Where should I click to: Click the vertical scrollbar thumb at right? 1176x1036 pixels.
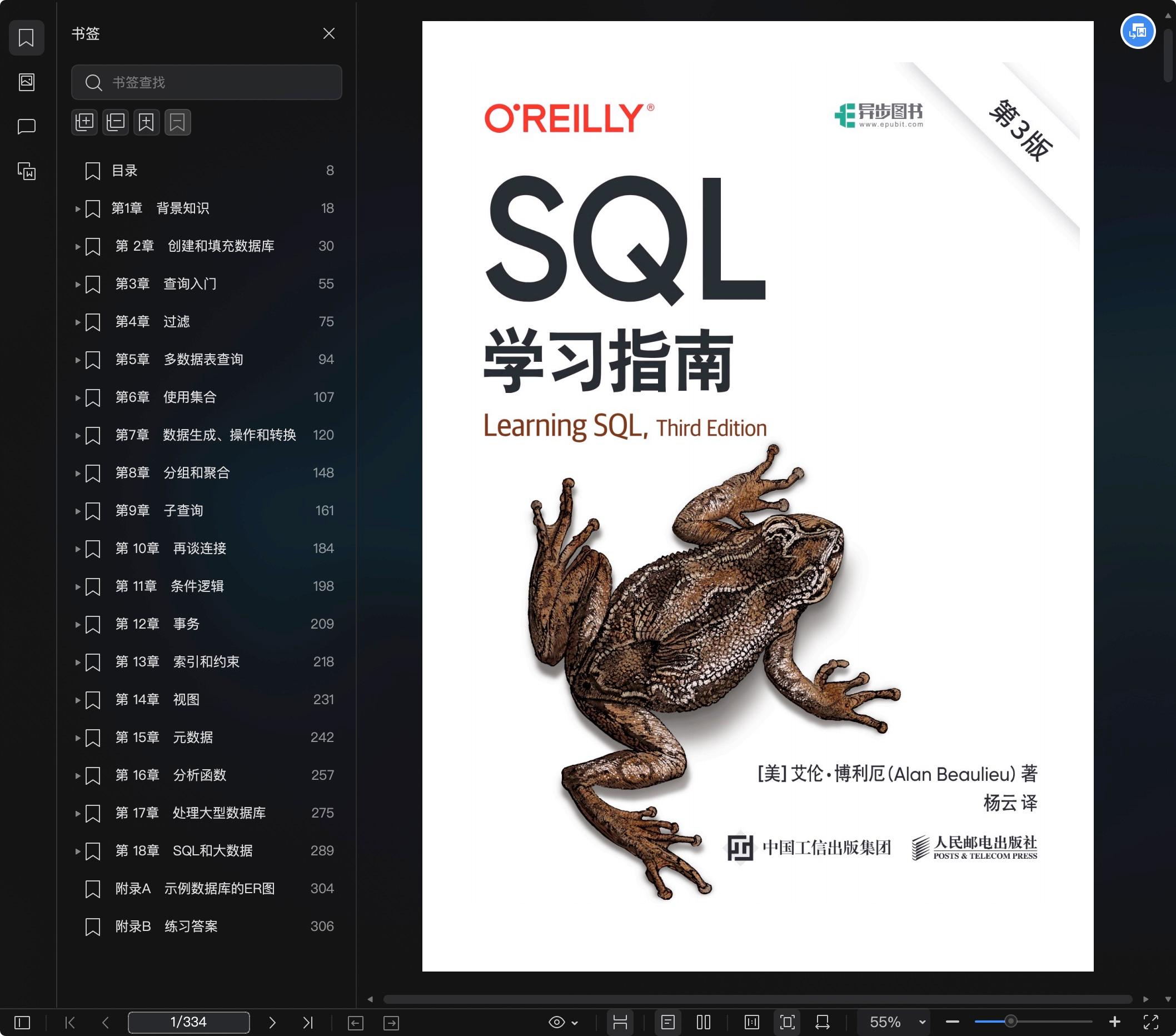(x=1168, y=54)
